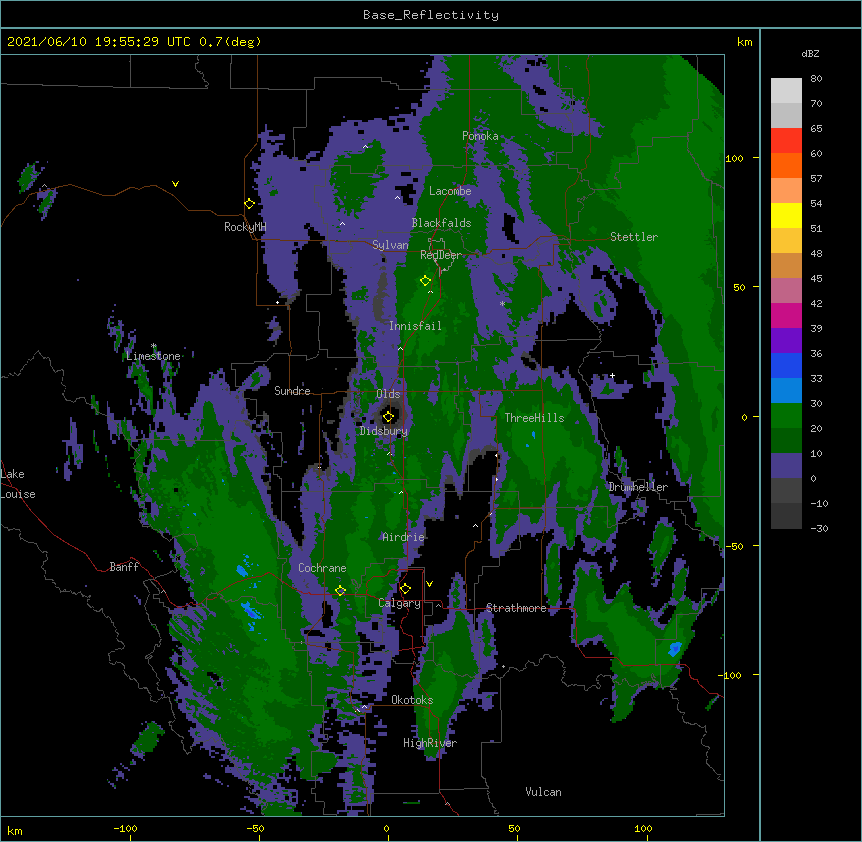862x842 pixels.
Task: Click the Vulcan city label
Action: click(543, 792)
